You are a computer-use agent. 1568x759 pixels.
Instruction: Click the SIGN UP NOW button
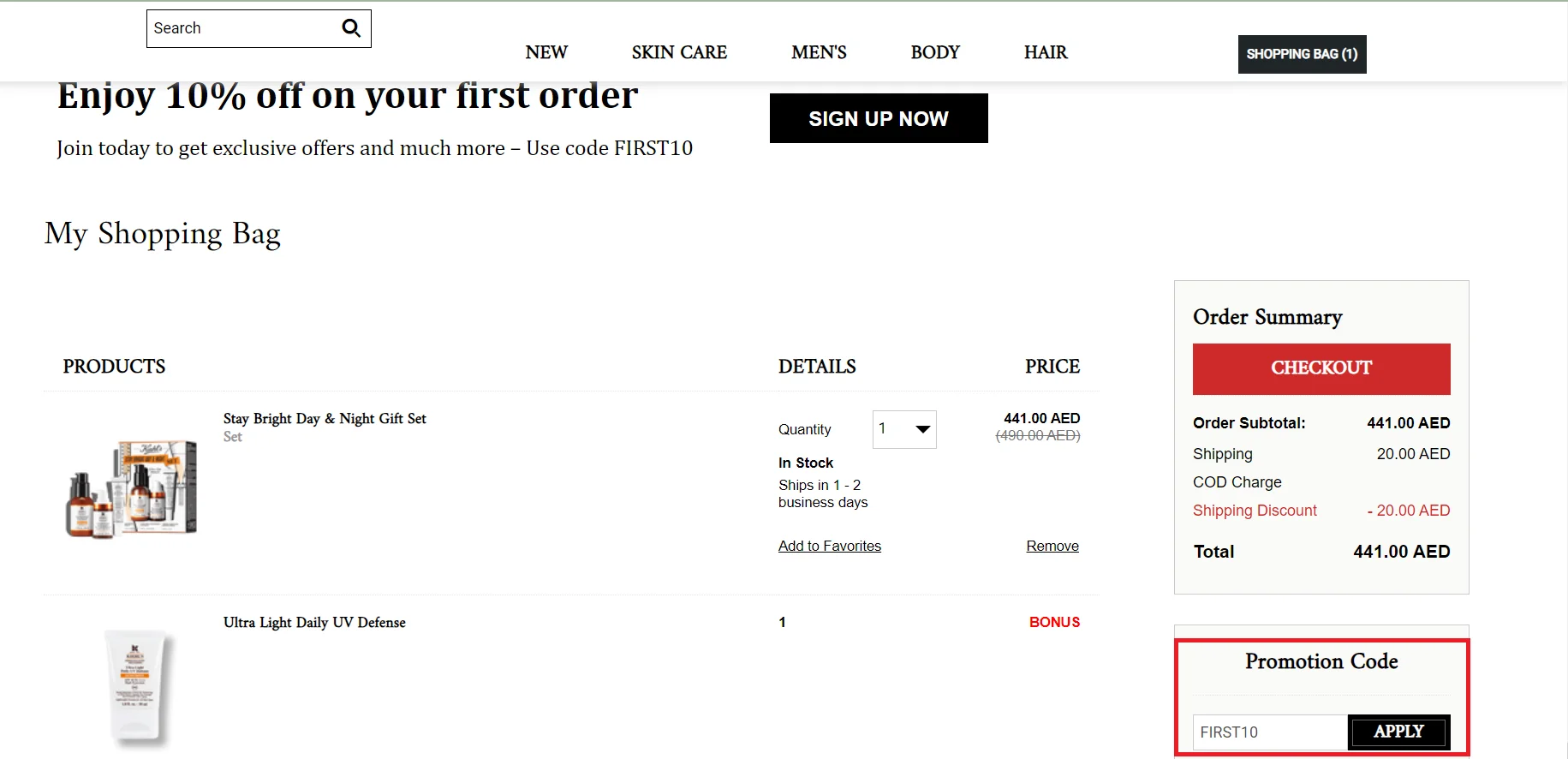[x=878, y=118]
